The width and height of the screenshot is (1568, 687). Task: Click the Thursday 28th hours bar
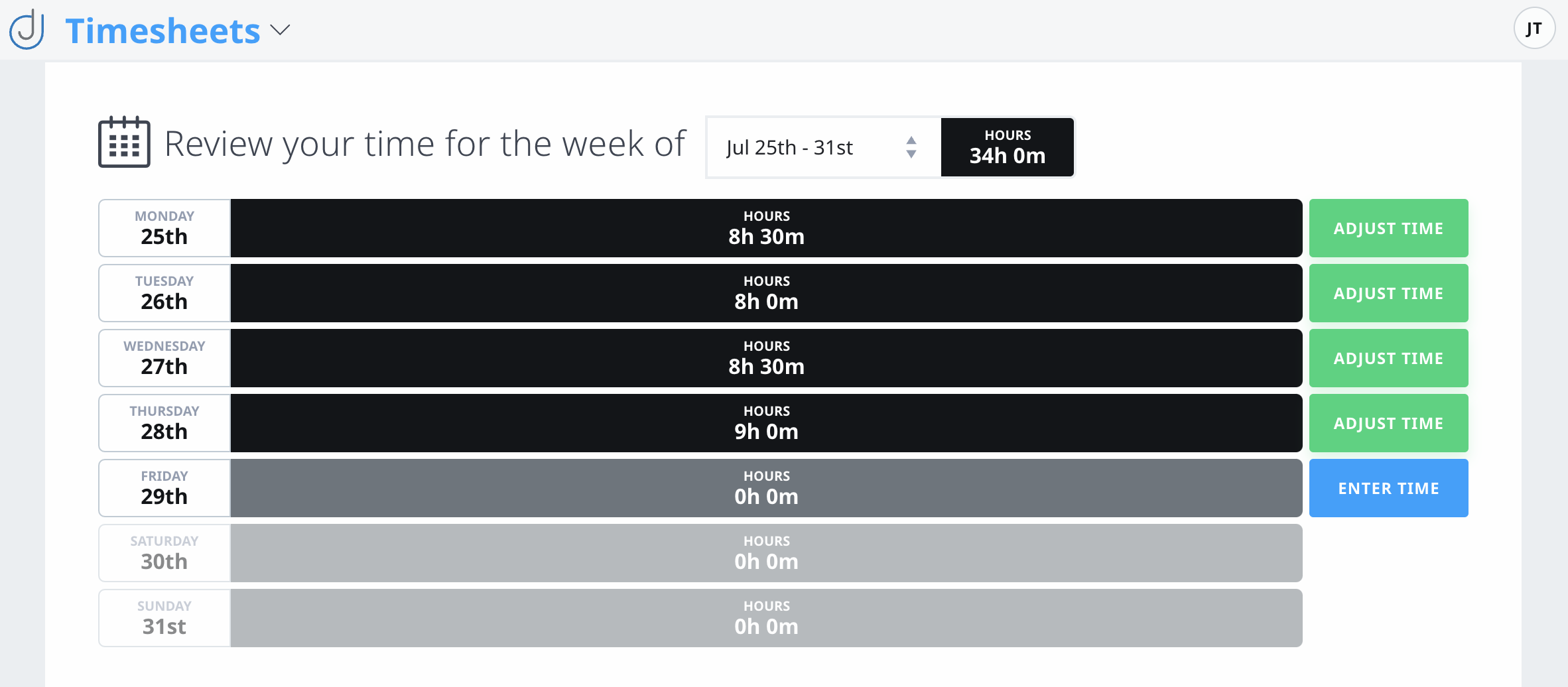pyautogui.click(x=766, y=422)
